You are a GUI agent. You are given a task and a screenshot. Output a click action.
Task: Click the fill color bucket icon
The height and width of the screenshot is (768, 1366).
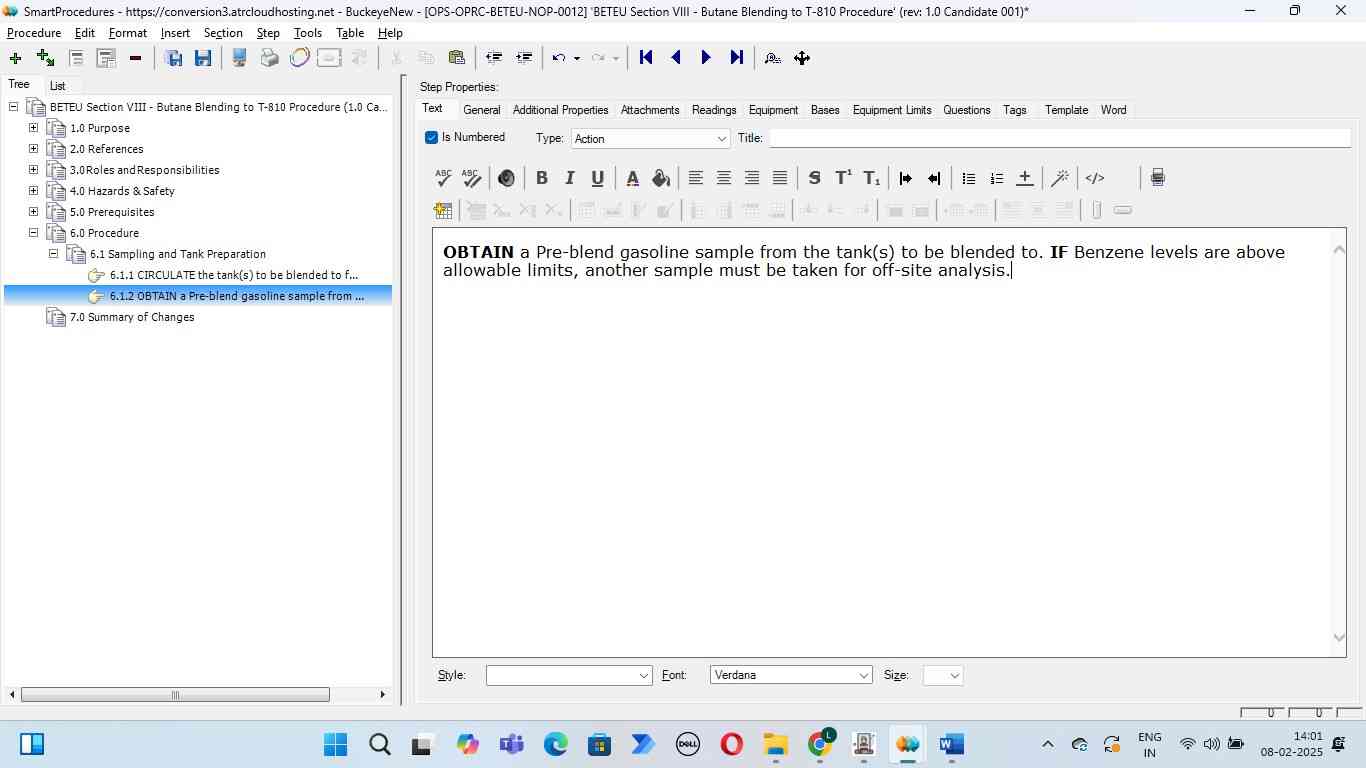point(661,178)
